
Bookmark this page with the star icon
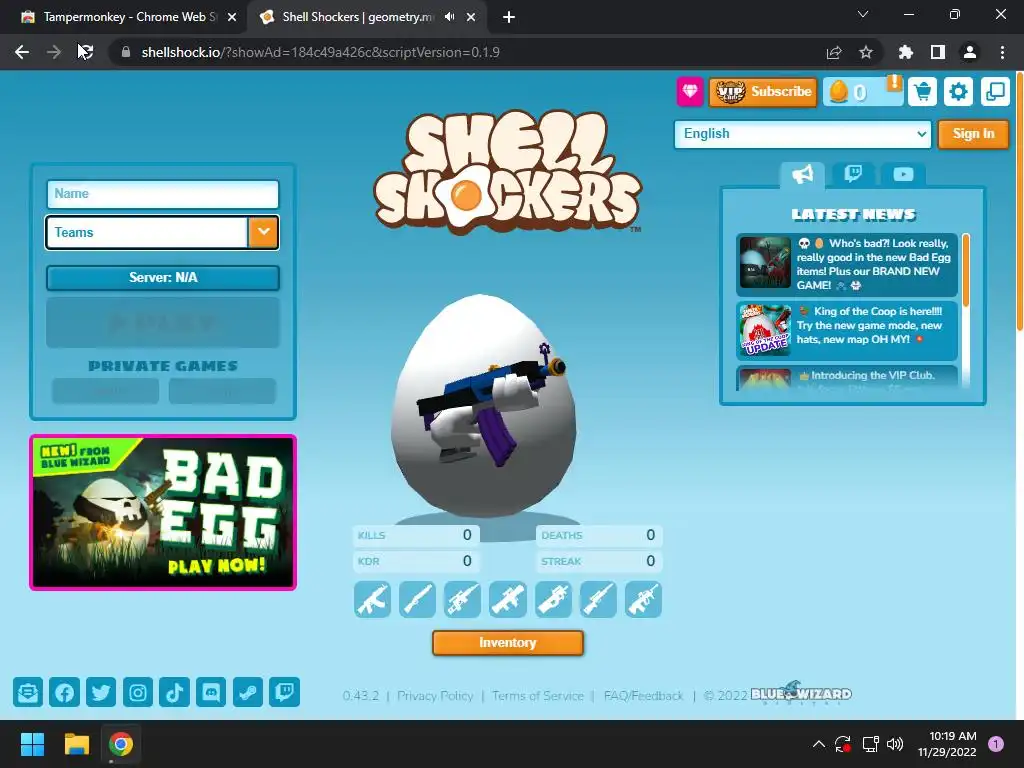pyautogui.click(x=866, y=52)
